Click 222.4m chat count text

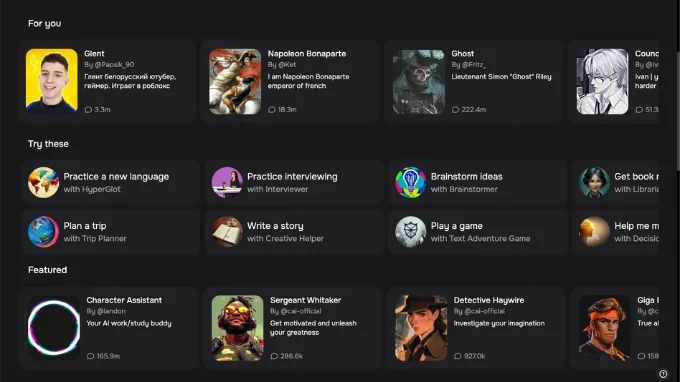474,110
